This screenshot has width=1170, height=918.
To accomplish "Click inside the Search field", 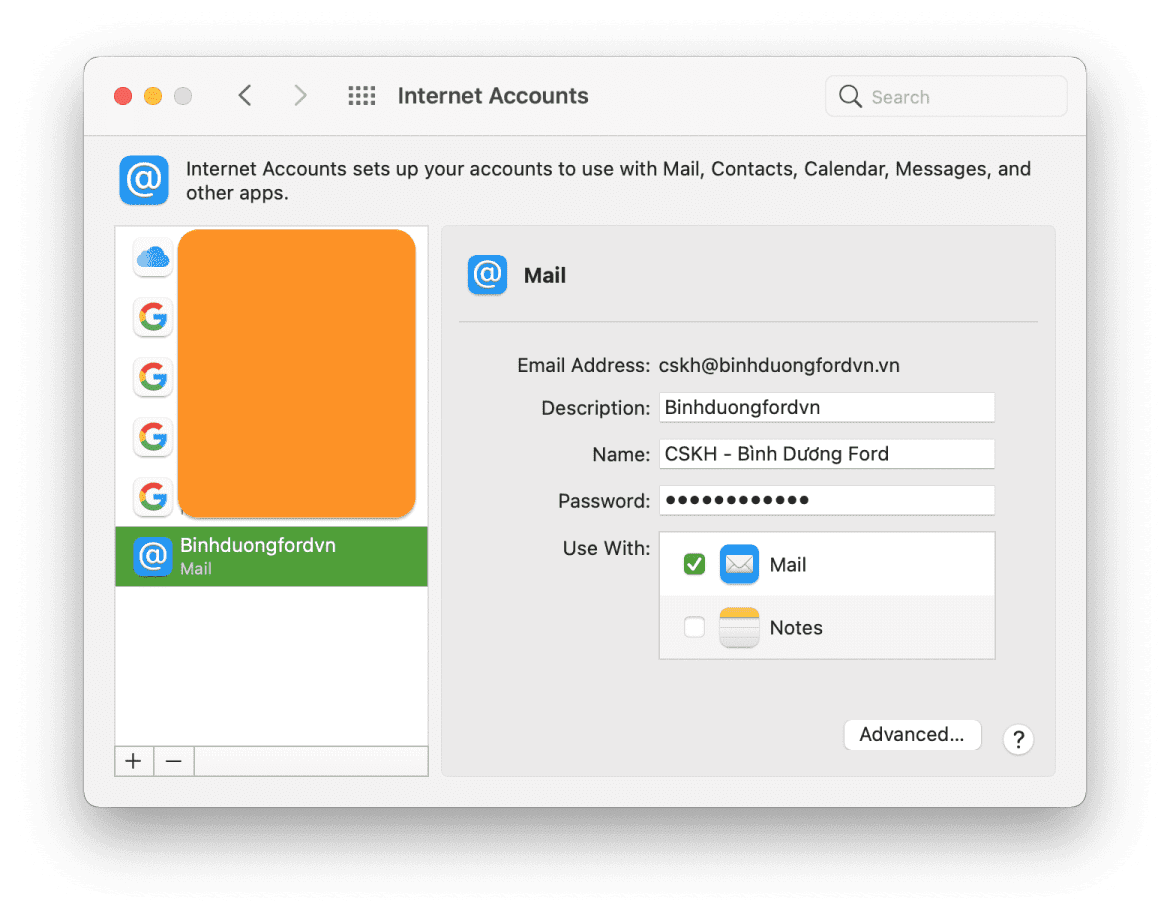I will pos(945,96).
